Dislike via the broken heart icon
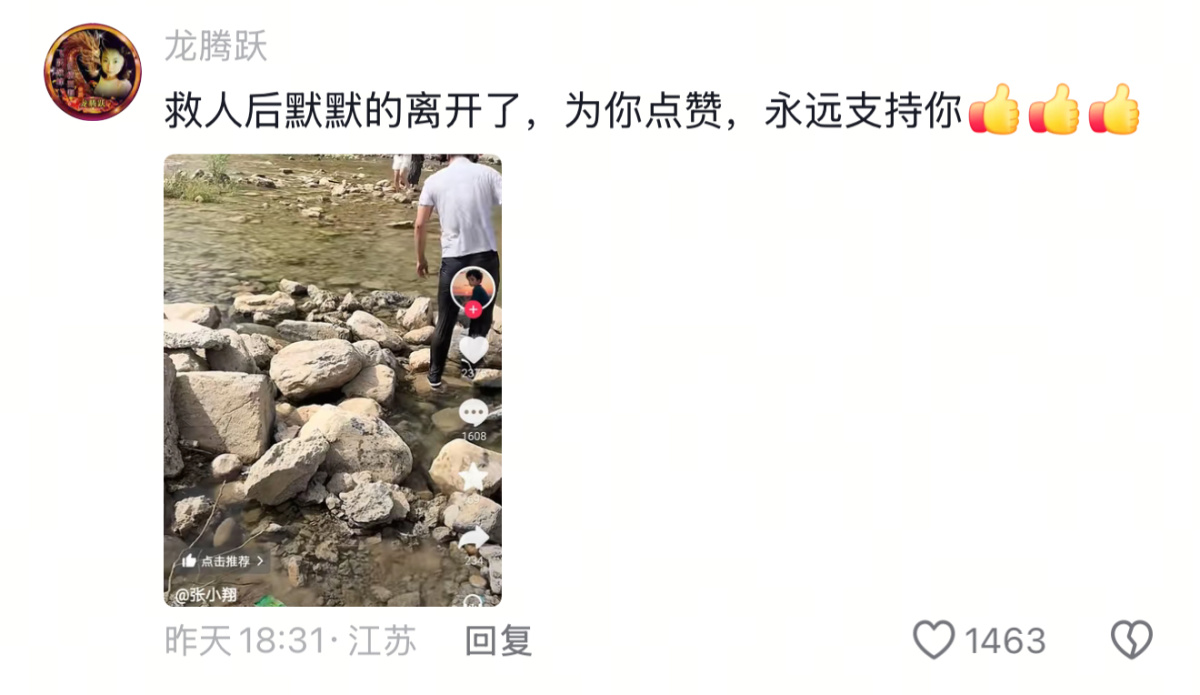The height and width of the screenshot is (695, 1200). point(1132,640)
